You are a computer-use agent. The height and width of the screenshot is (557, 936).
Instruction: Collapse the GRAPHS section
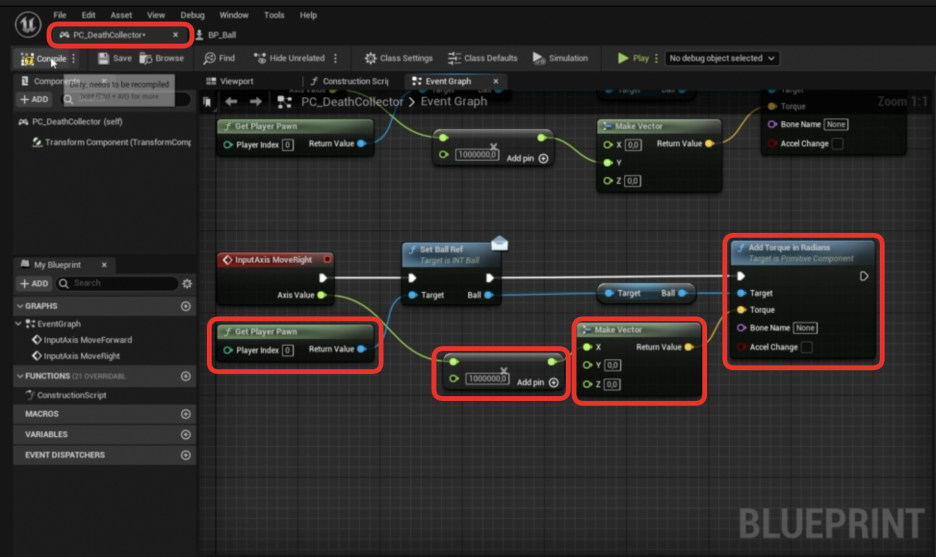tap(20, 306)
